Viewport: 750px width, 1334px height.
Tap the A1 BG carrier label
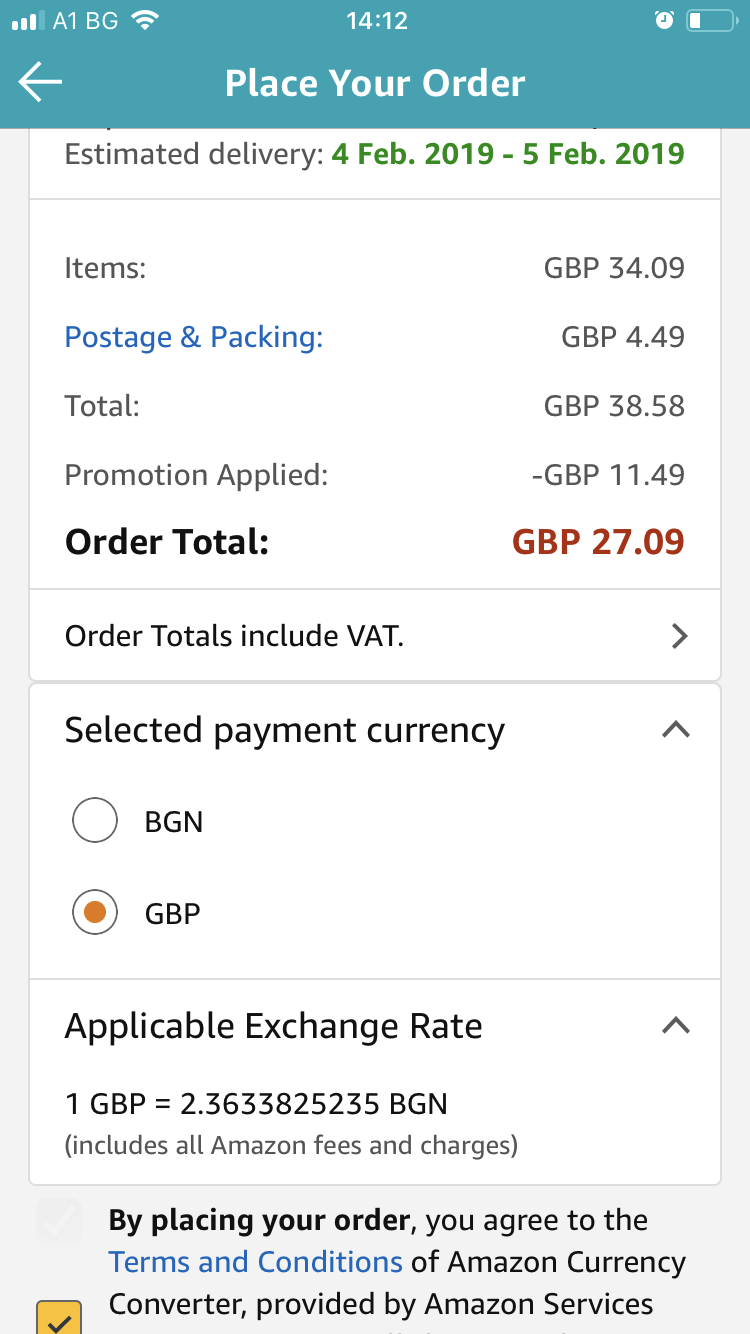tap(87, 21)
